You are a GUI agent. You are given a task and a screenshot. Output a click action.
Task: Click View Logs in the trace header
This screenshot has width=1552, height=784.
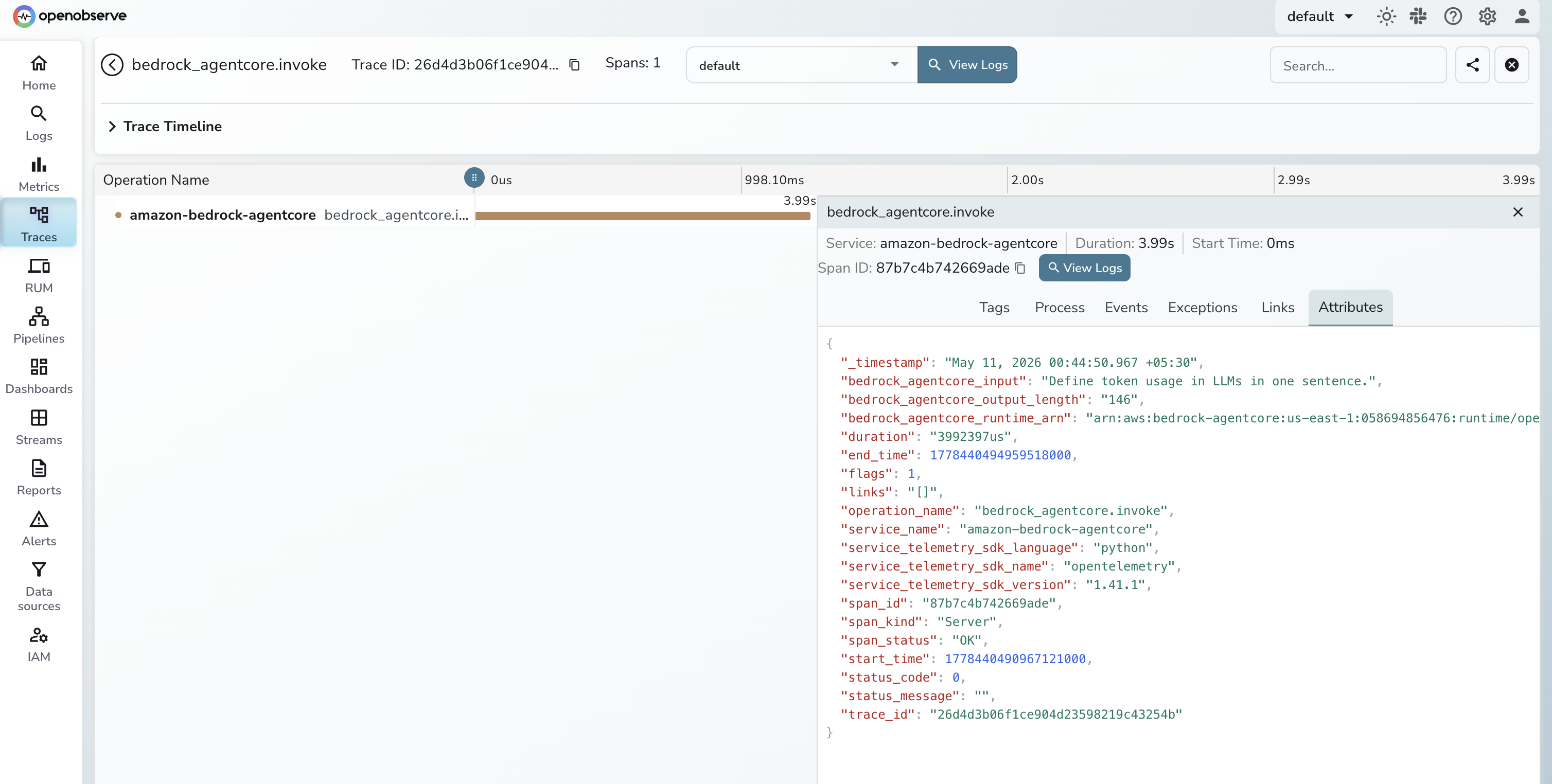point(967,65)
